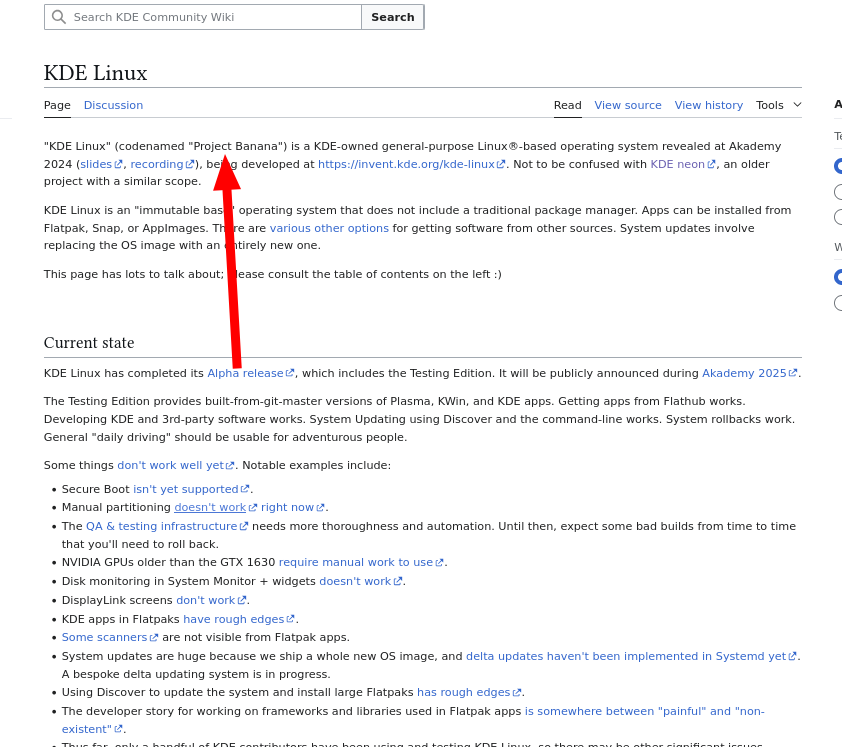
Task: Open the Alpha release link
Action: 251,373
